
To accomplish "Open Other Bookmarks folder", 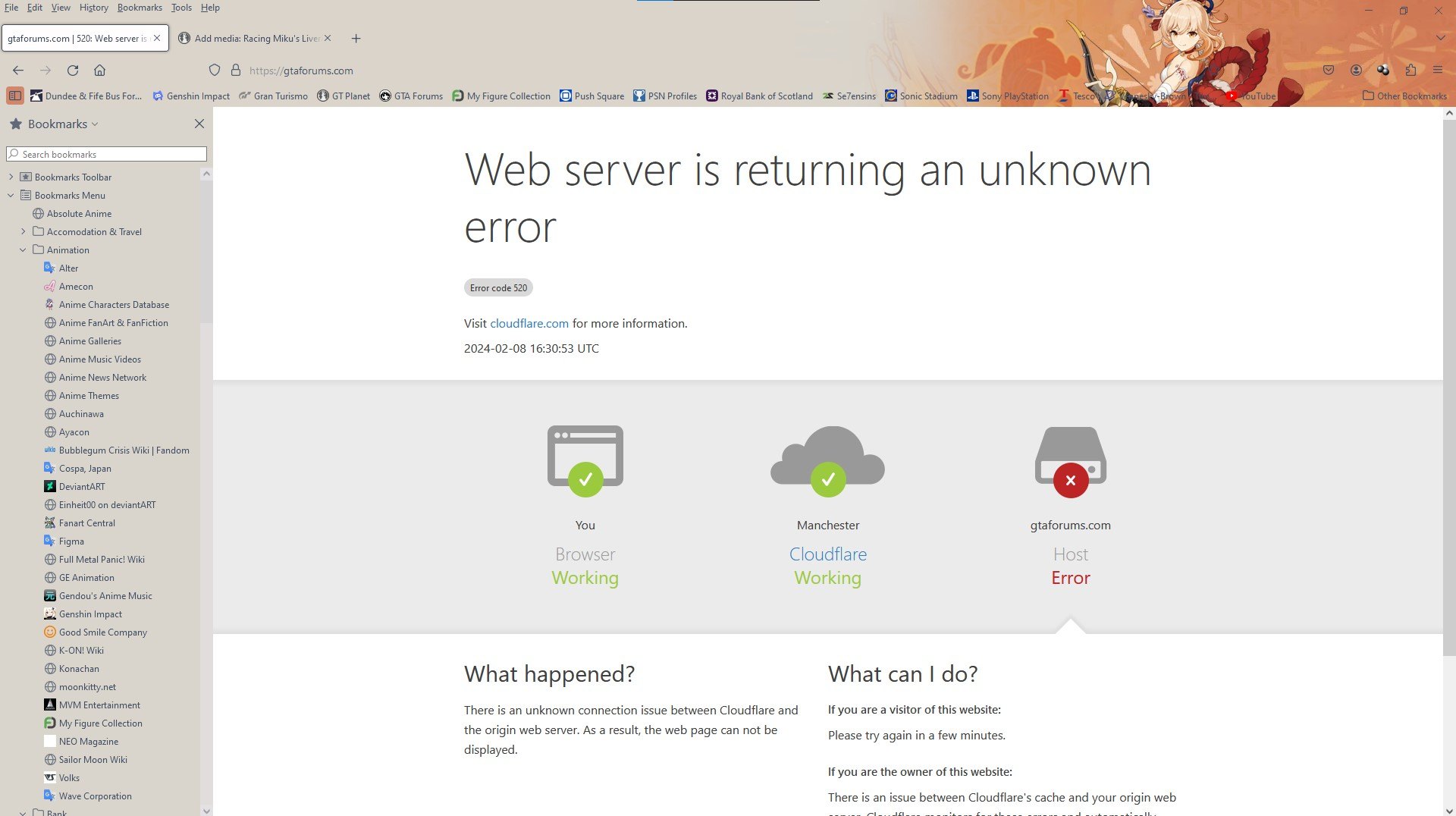I will 1404,96.
